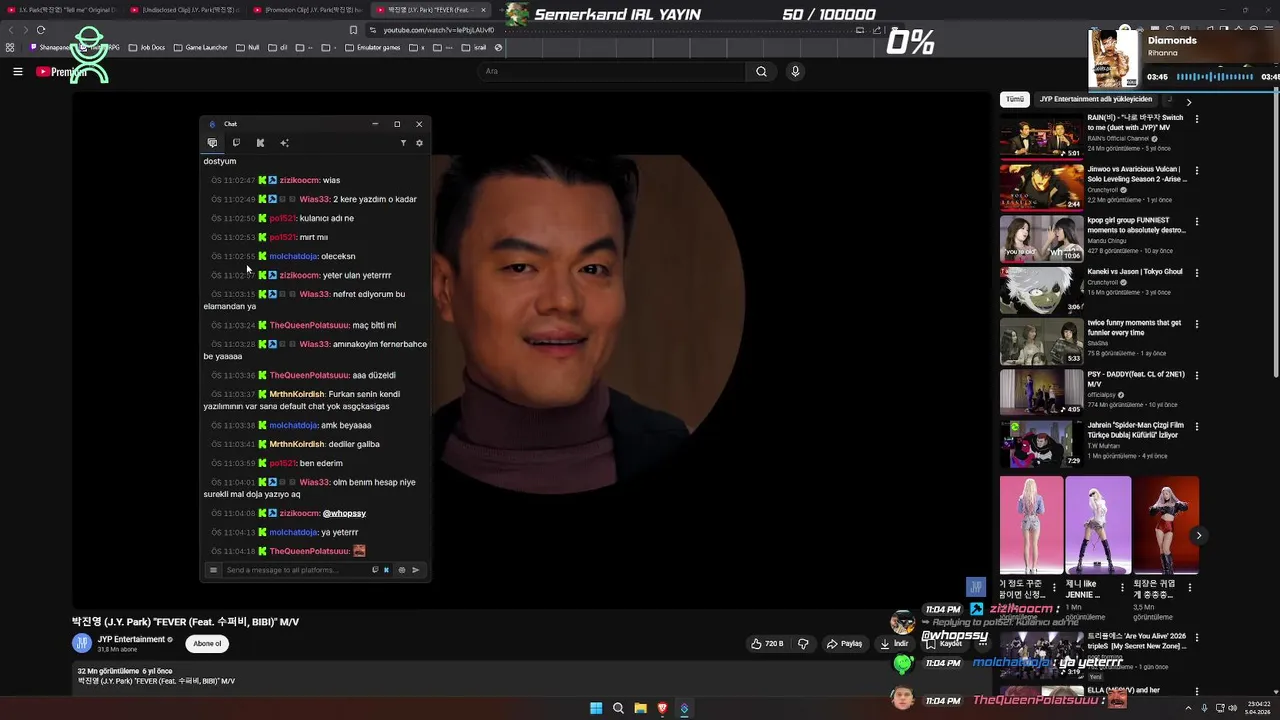Open Jahrein Spider-Man Çizgi Film video title
The width and height of the screenshot is (1280, 720).
coord(1136,430)
